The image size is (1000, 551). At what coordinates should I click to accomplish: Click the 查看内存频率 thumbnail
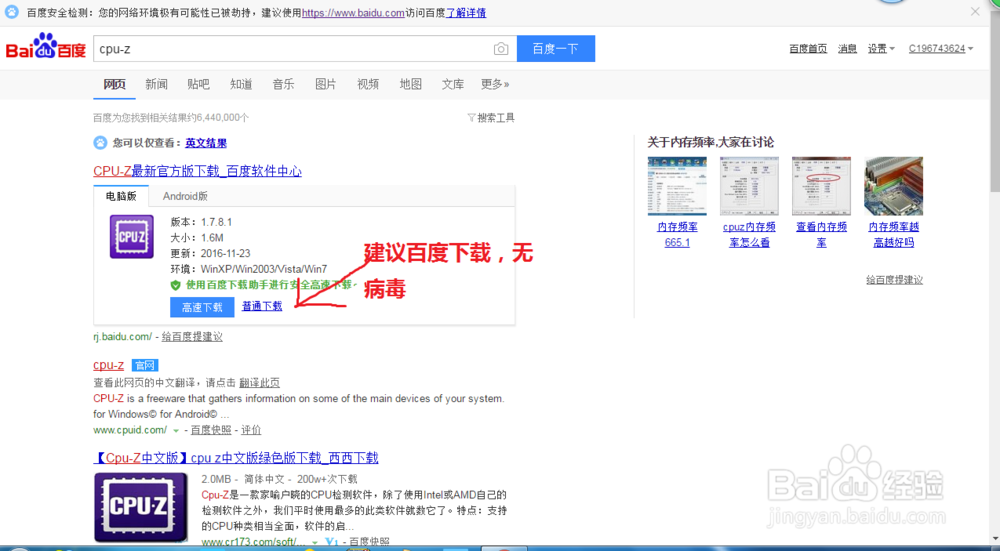821,186
